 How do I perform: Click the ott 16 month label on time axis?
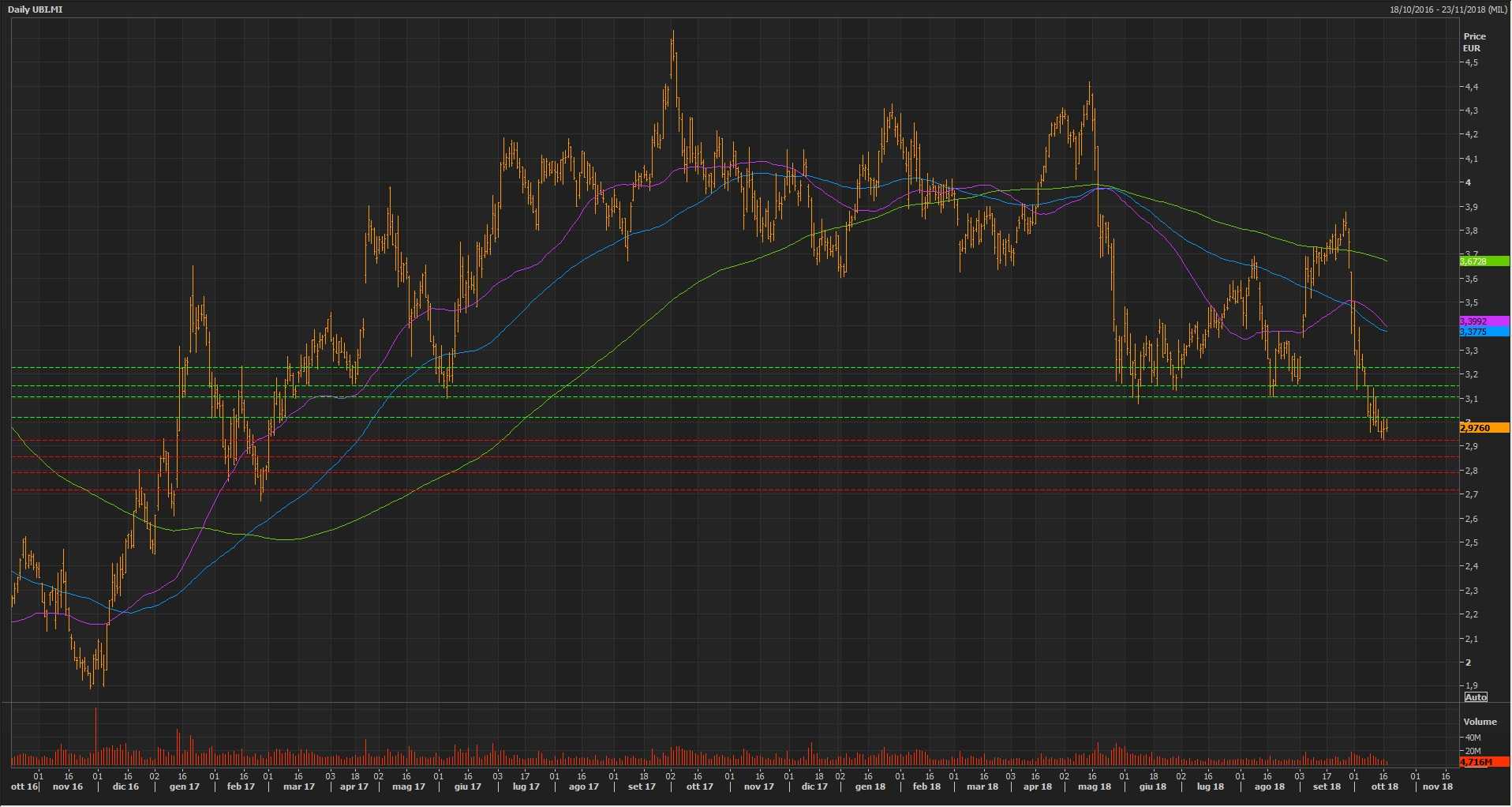pos(24,786)
